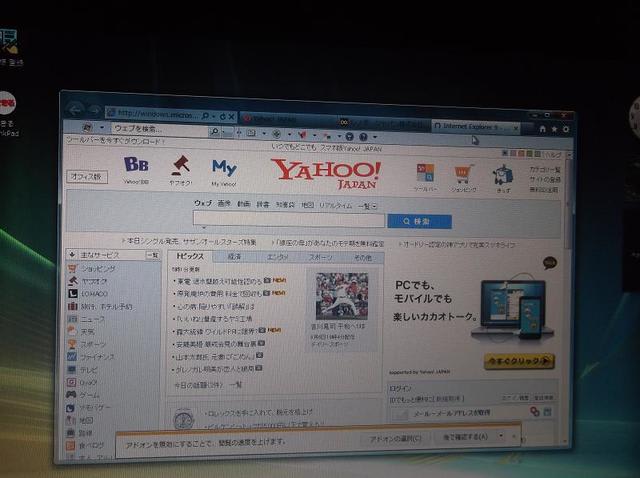
Task: Click the Yahoo Auctions gavel icon
Action: point(181,165)
